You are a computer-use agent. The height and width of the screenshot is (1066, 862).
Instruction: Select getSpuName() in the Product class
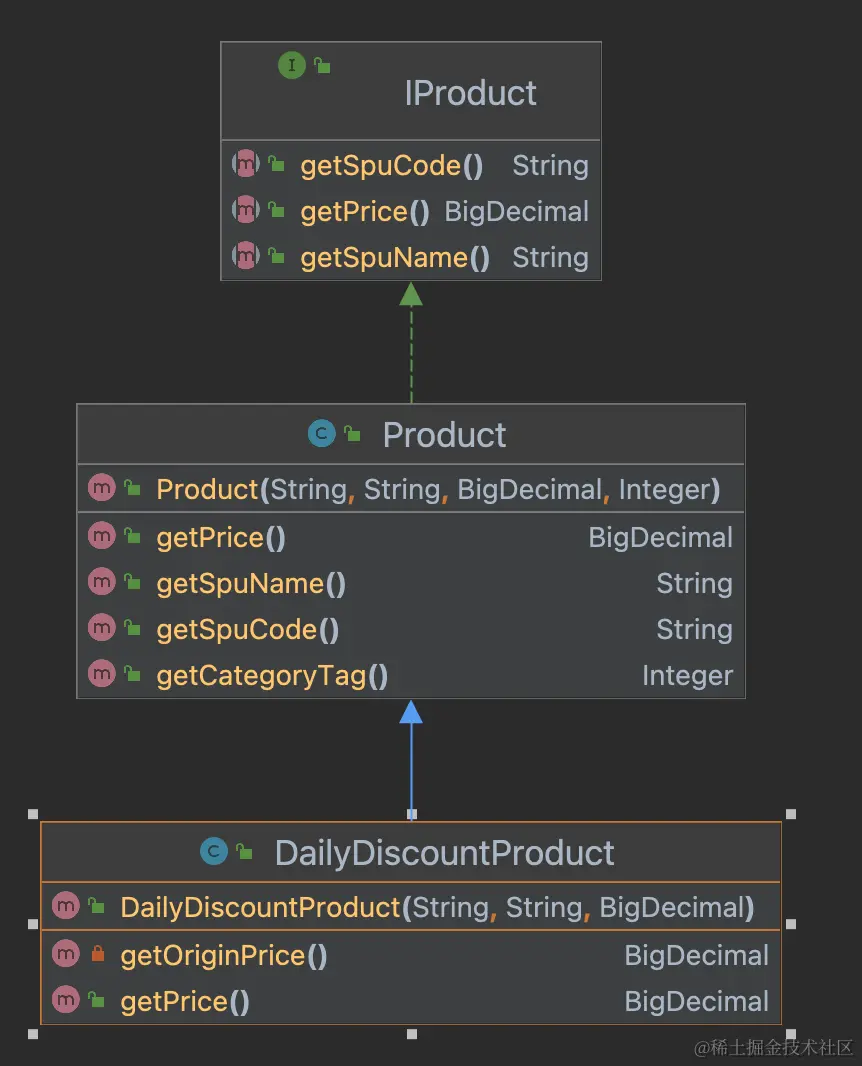[x=250, y=584]
